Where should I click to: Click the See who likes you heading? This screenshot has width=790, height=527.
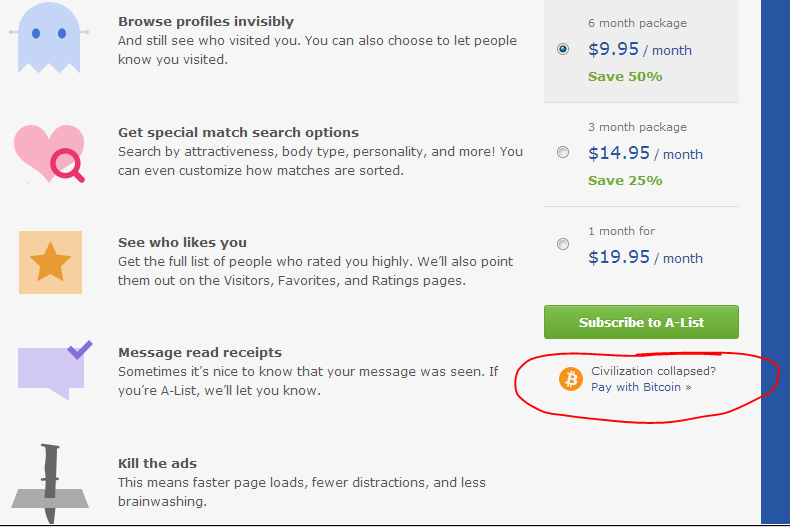coord(182,242)
